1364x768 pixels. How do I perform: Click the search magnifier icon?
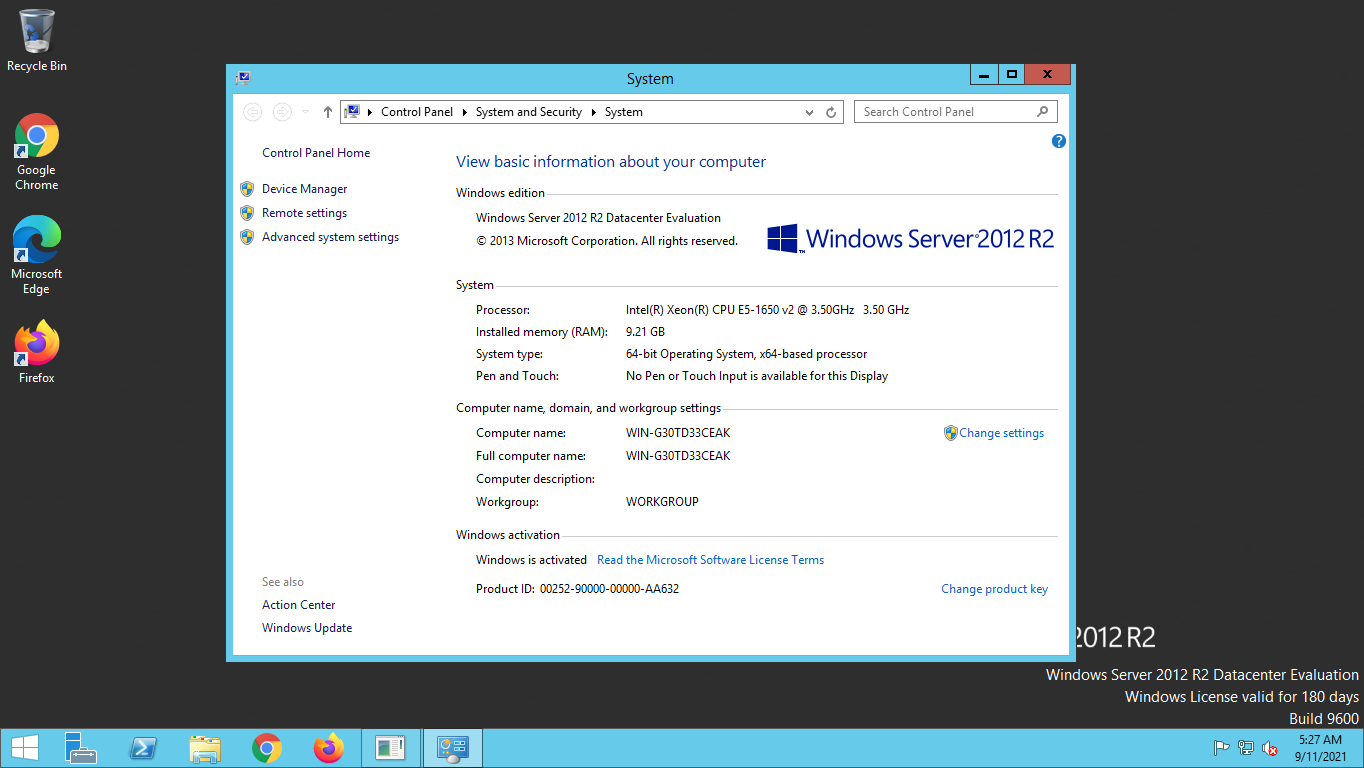[1042, 112]
